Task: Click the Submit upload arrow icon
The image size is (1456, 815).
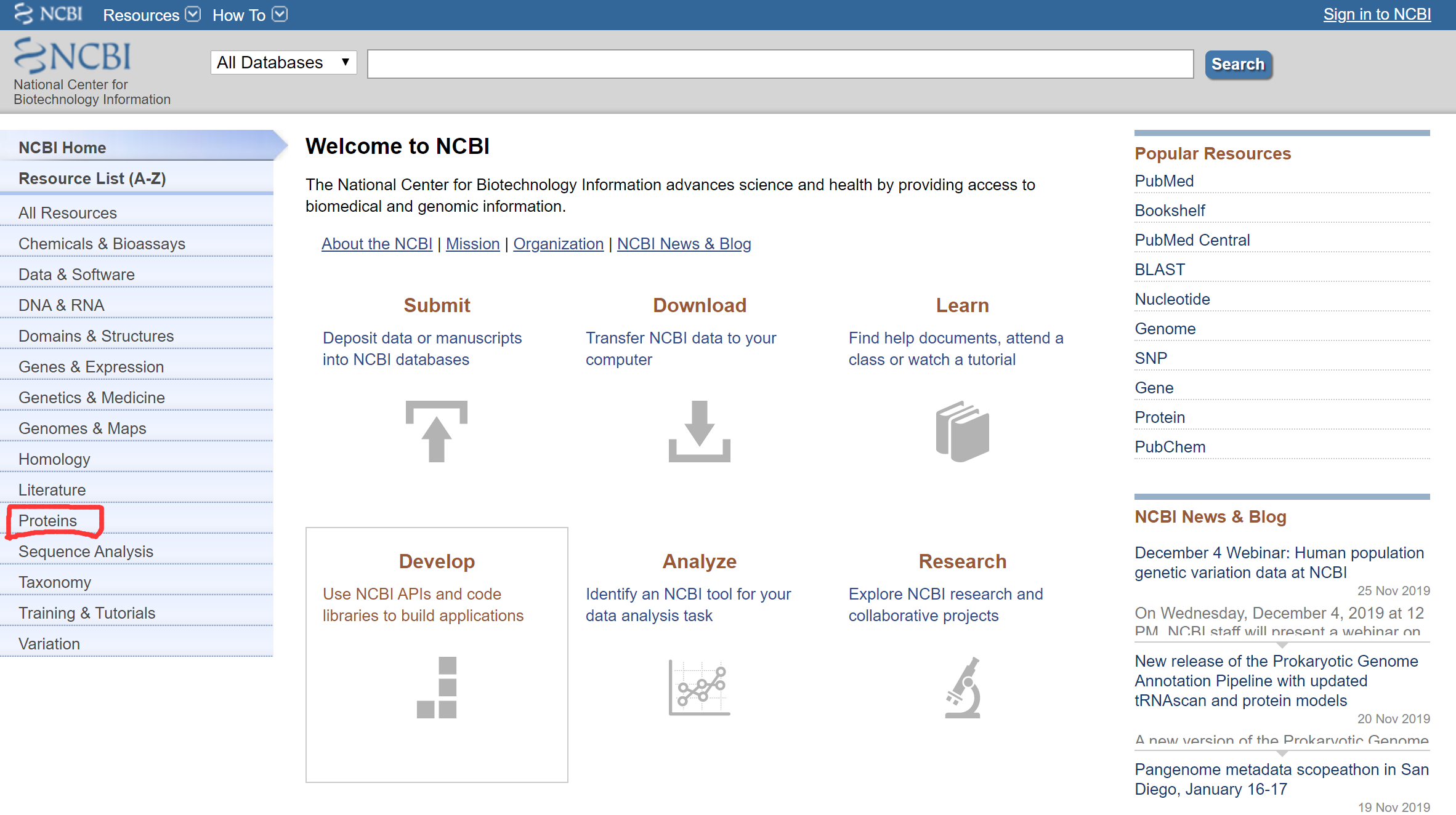Action: [x=436, y=431]
